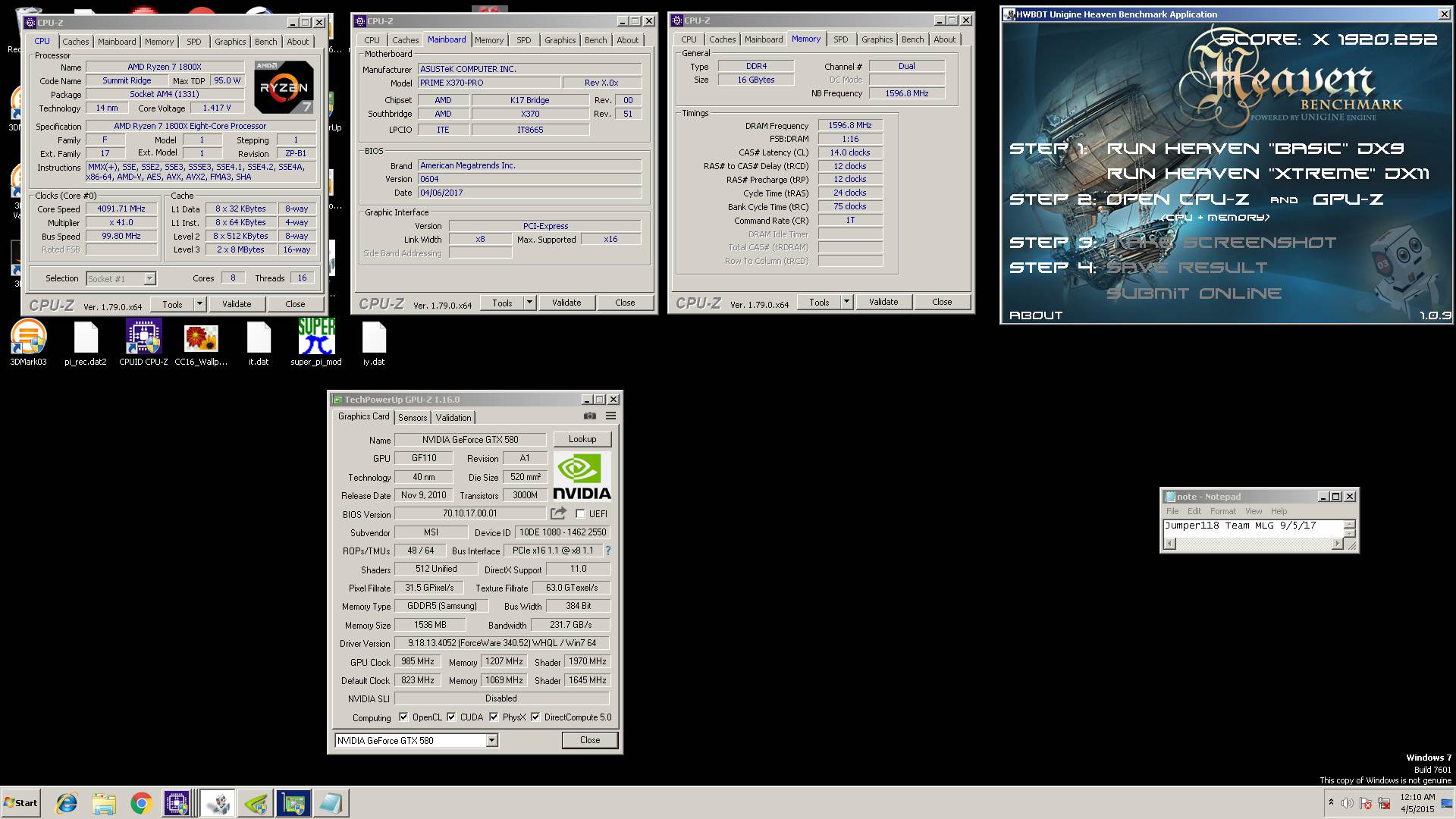The width and height of the screenshot is (1456, 819).
Task: Click the DRAM Frequency value 1596.8 MHz
Action: pyautogui.click(x=849, y=125)
